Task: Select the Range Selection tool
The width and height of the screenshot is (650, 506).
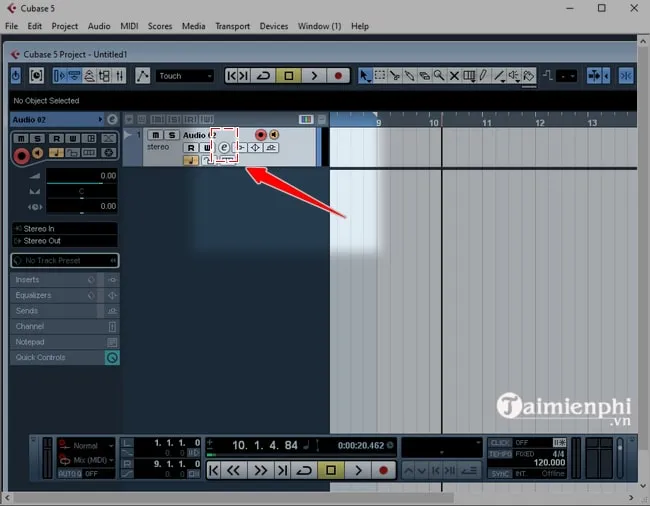Action: click(x=379, y=76)
